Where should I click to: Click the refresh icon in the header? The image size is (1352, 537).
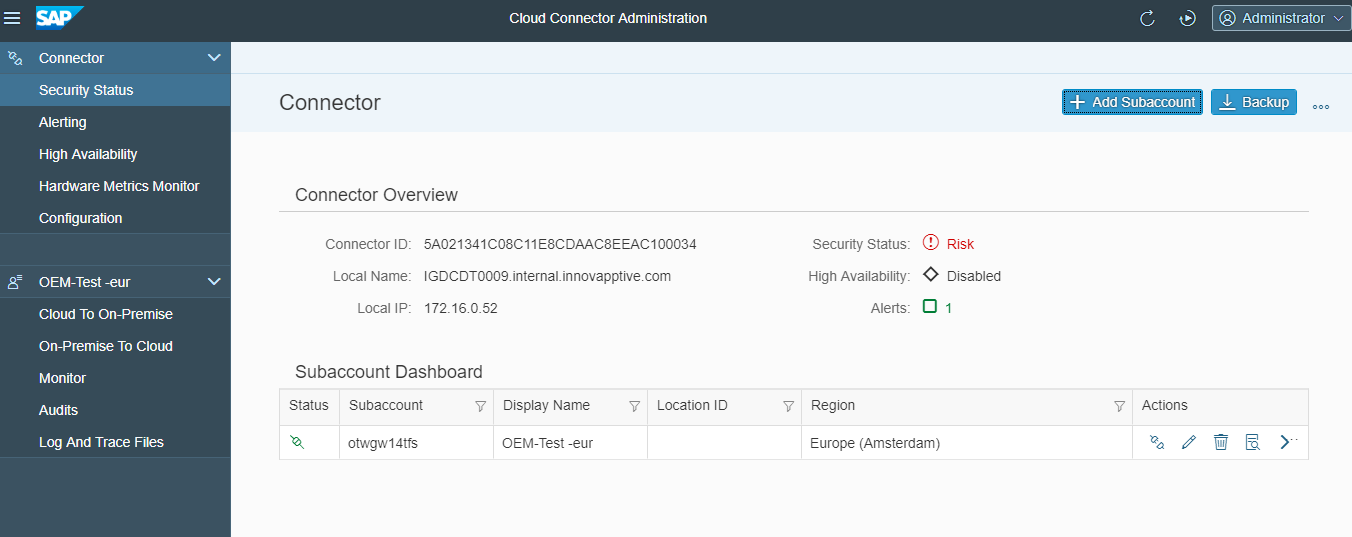(1147, 18)
